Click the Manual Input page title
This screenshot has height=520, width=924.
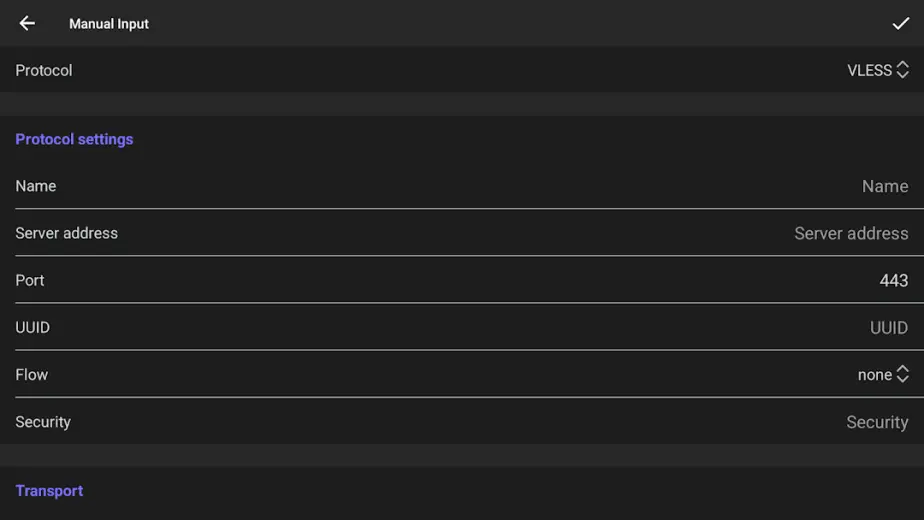click(108, 24)
